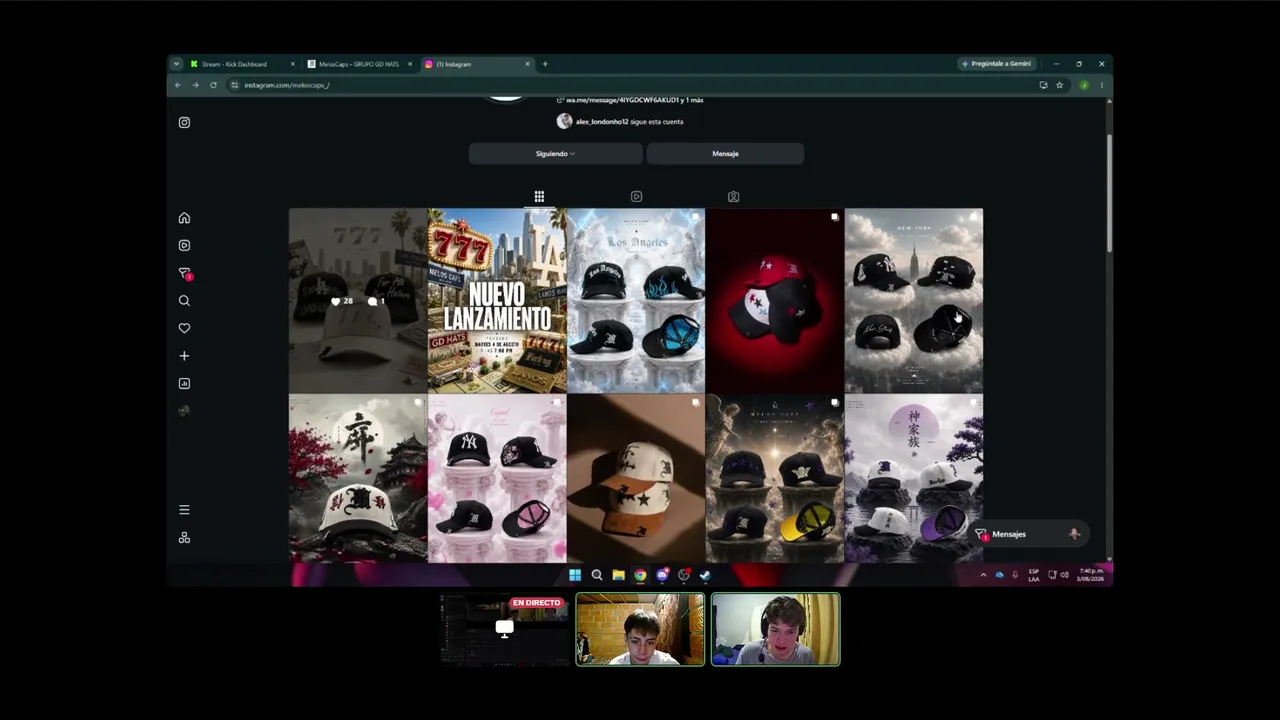Open the Meta apps icon in sidebar
This screenshot has width=1280, height=720.
184,537
